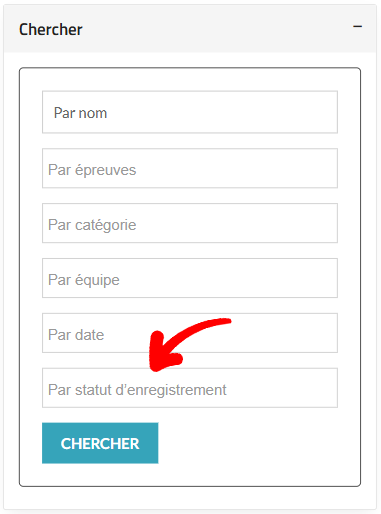The height and width of the screenshot is (514, 381).
Task: Focus the Par nom search field
Action: pyautogui.click(x=190, y=112)
